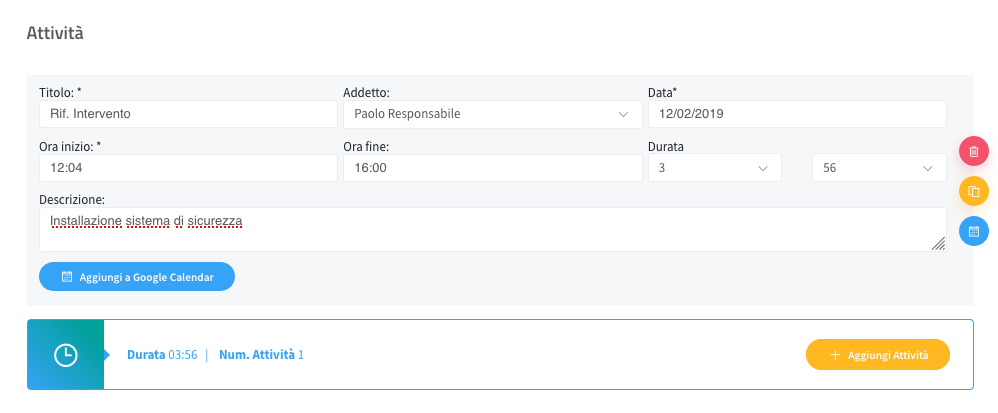
Task: Click the Aggiungi Attività button
Action: click(x=878, y=354)
